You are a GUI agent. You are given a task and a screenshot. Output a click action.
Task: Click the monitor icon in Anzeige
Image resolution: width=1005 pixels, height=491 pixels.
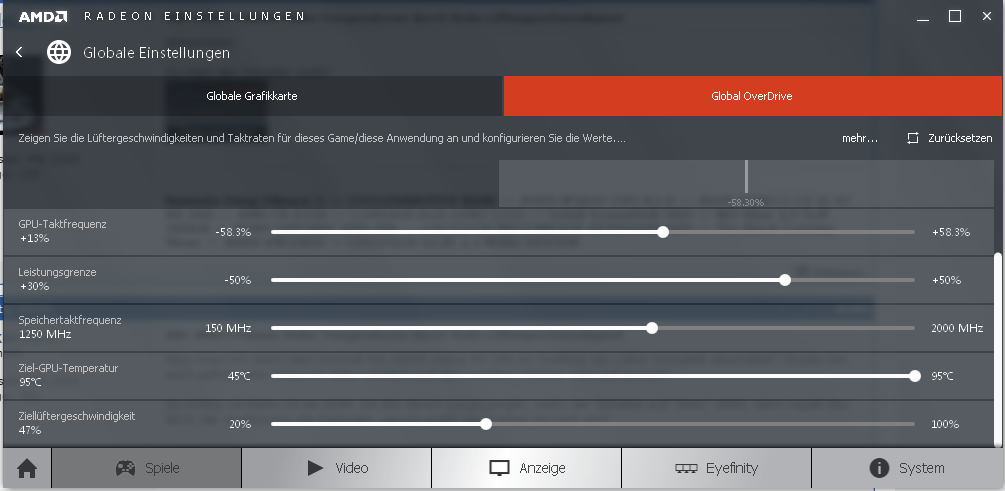[x=499, y=469]
